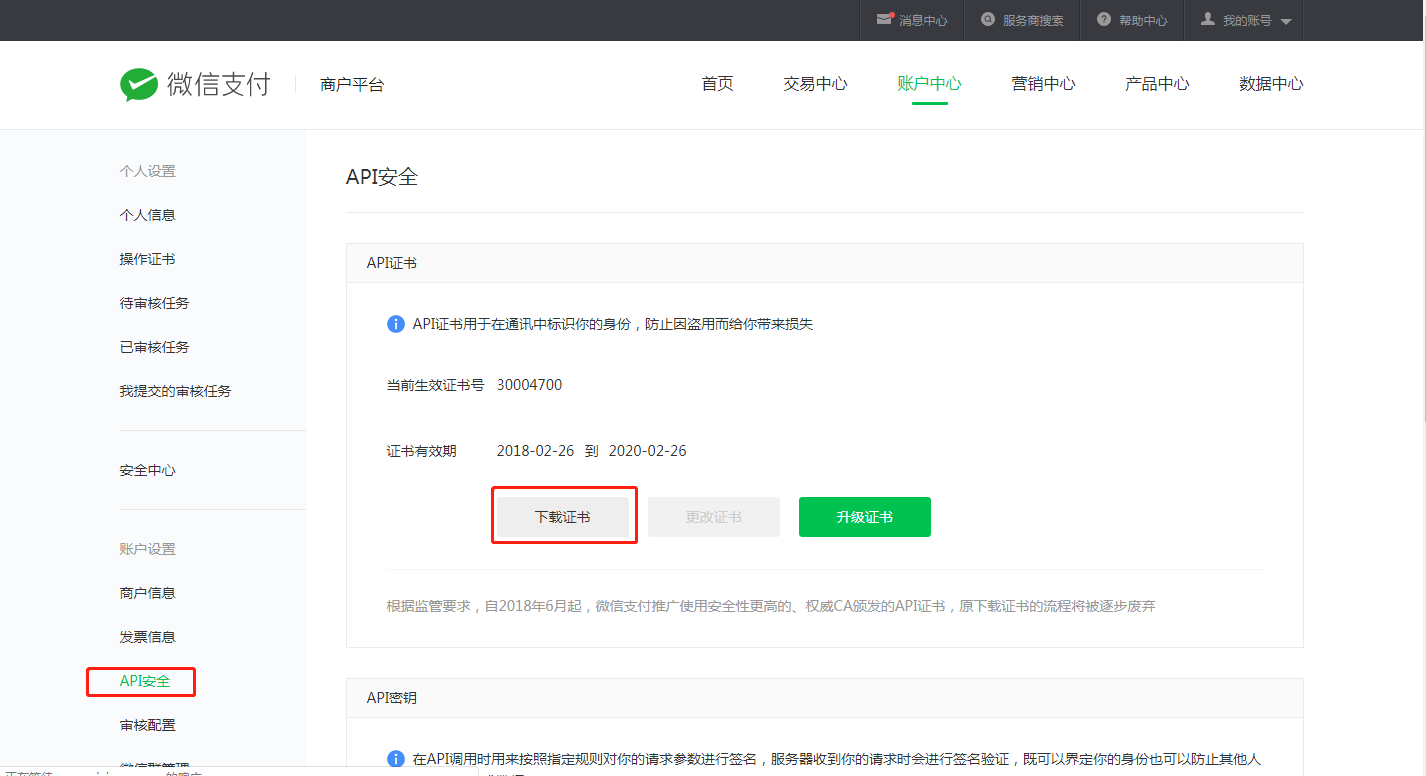Open 消息中心 link
The height and width of the screenshot is (776, 1426).
click(923, 20)
